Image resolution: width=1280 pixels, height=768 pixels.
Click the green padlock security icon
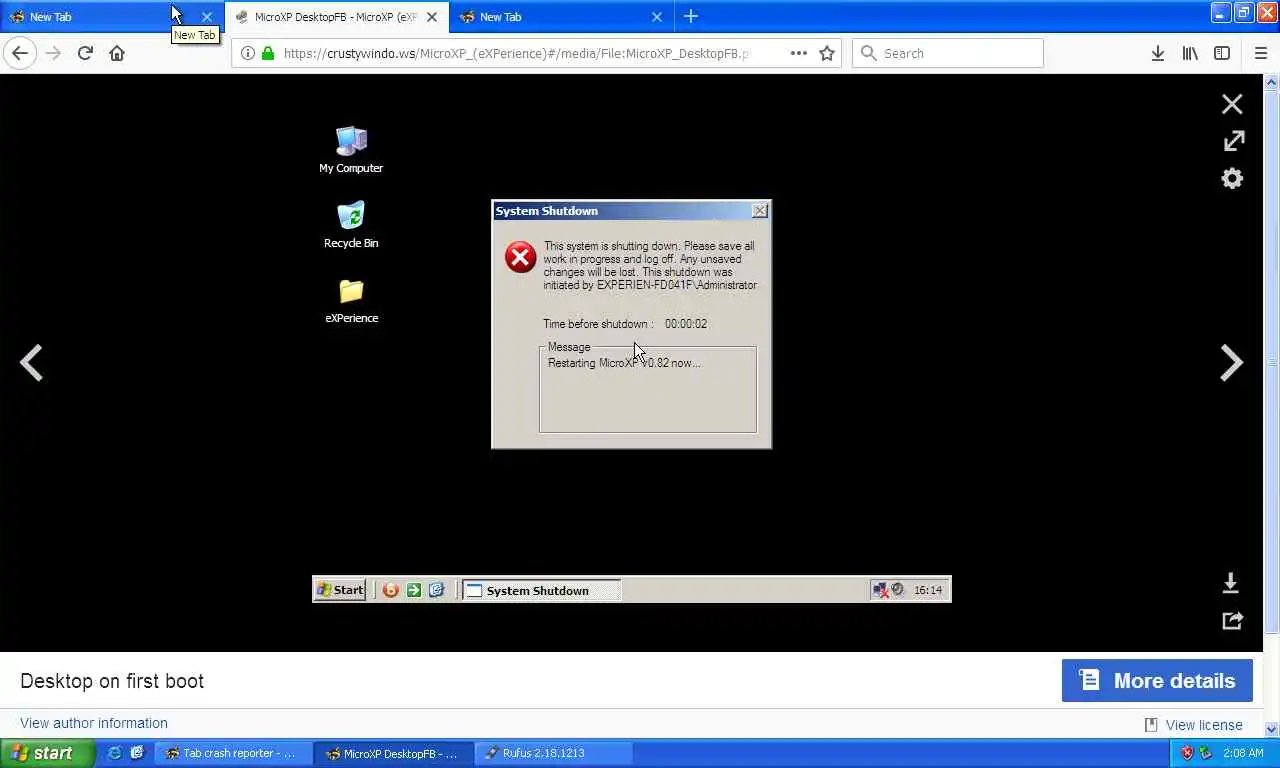click(267, 53)
